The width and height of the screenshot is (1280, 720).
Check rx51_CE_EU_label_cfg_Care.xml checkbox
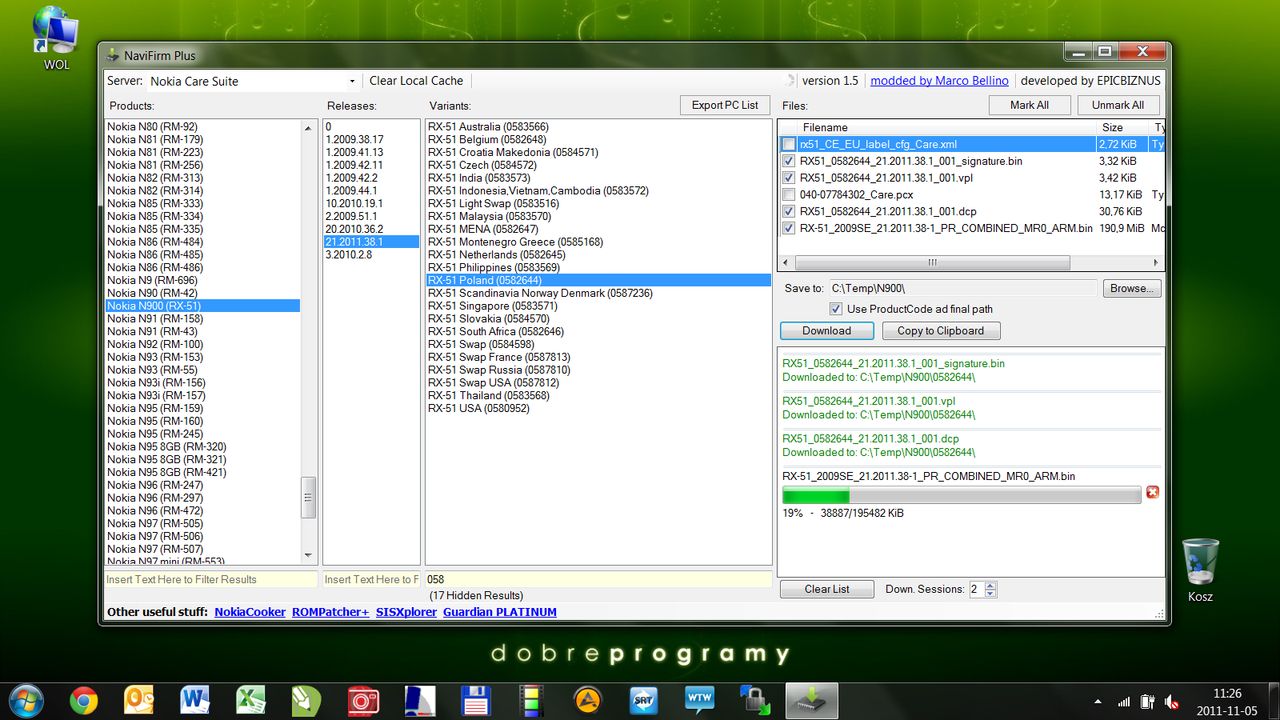pyautogui.click(x=790, y=144)
